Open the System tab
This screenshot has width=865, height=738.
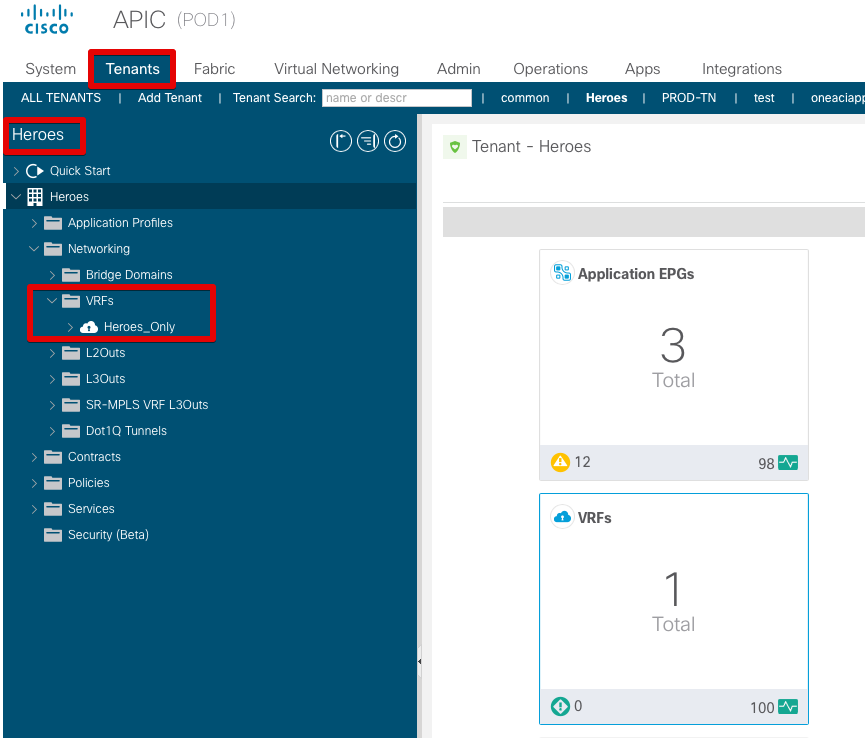(51, 69)
